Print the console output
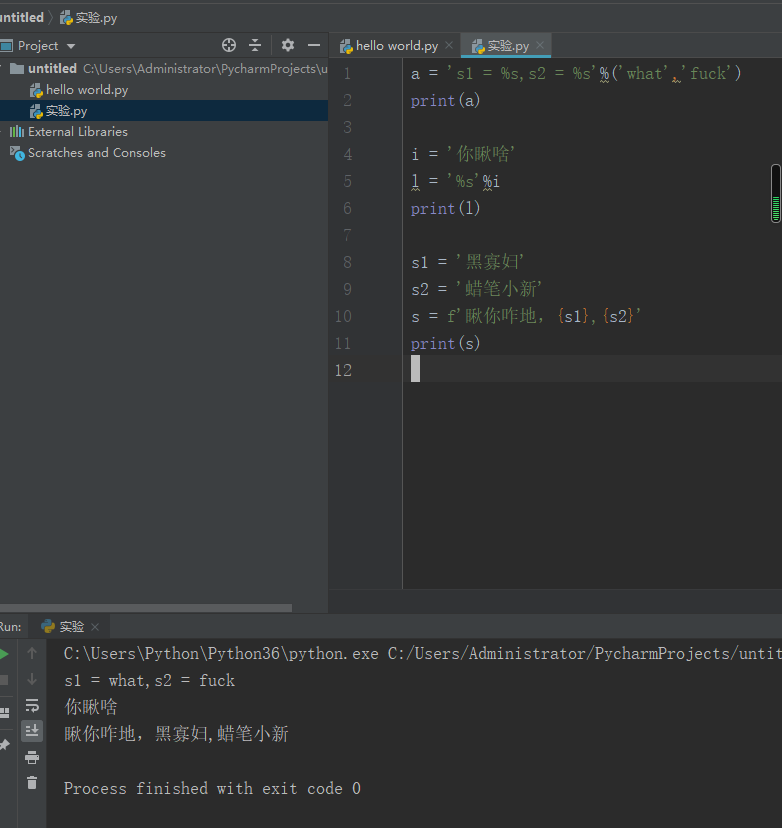Screen dimensions: 782x828 [32, 757]
